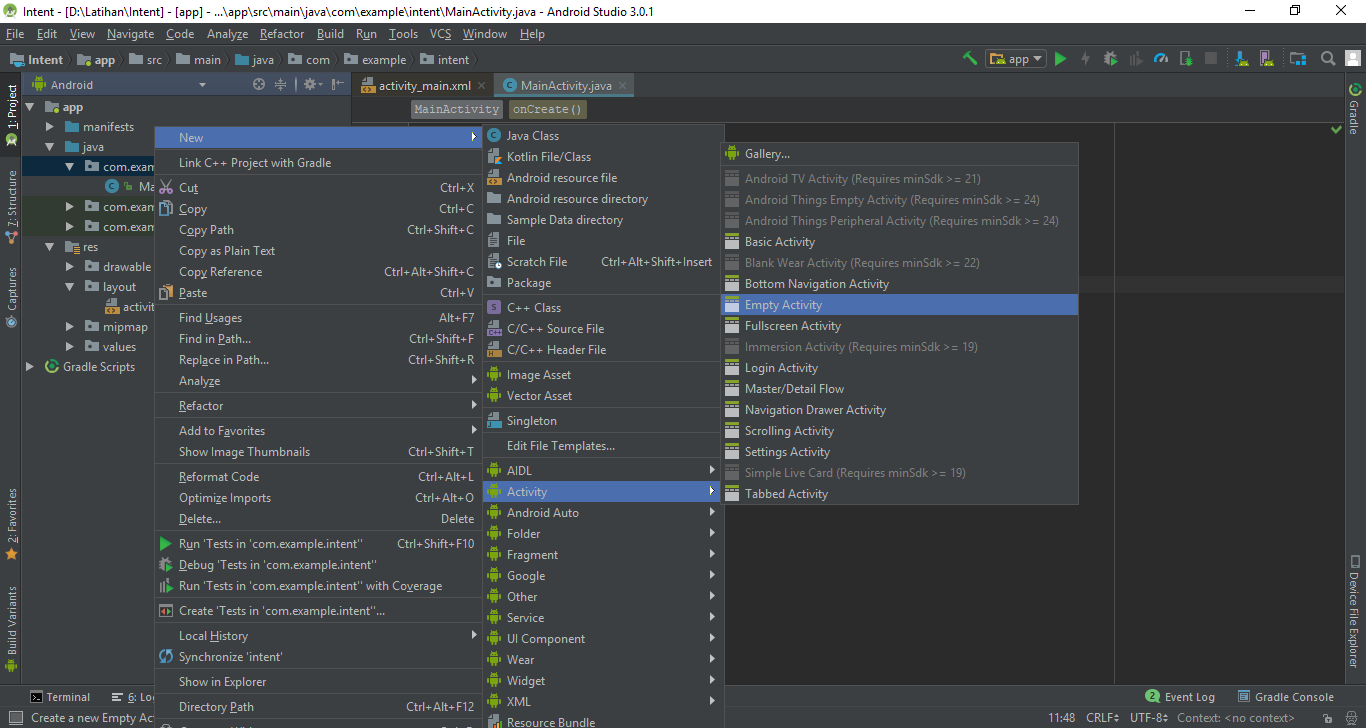Select Settings Activity in the Activity submenu
The height and width of the screenshot is (728, 1366).
point(900,452)
